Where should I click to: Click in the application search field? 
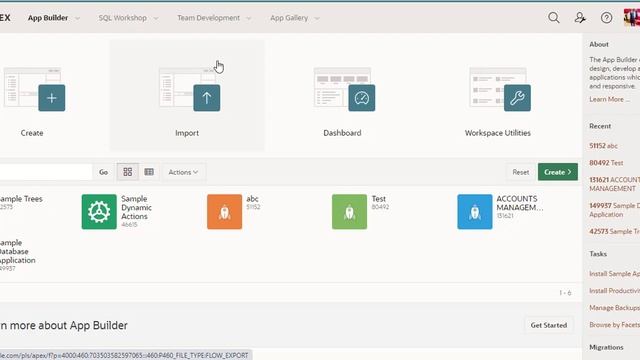(x=46, y=172)
